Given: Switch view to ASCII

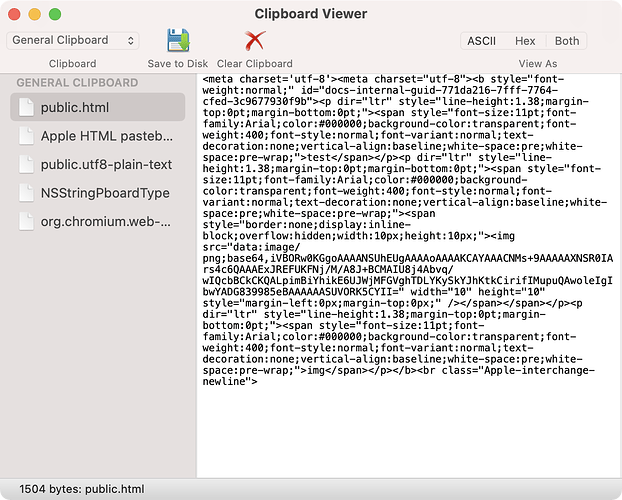Looking at the screenshot, I should (x=481, y=41).
